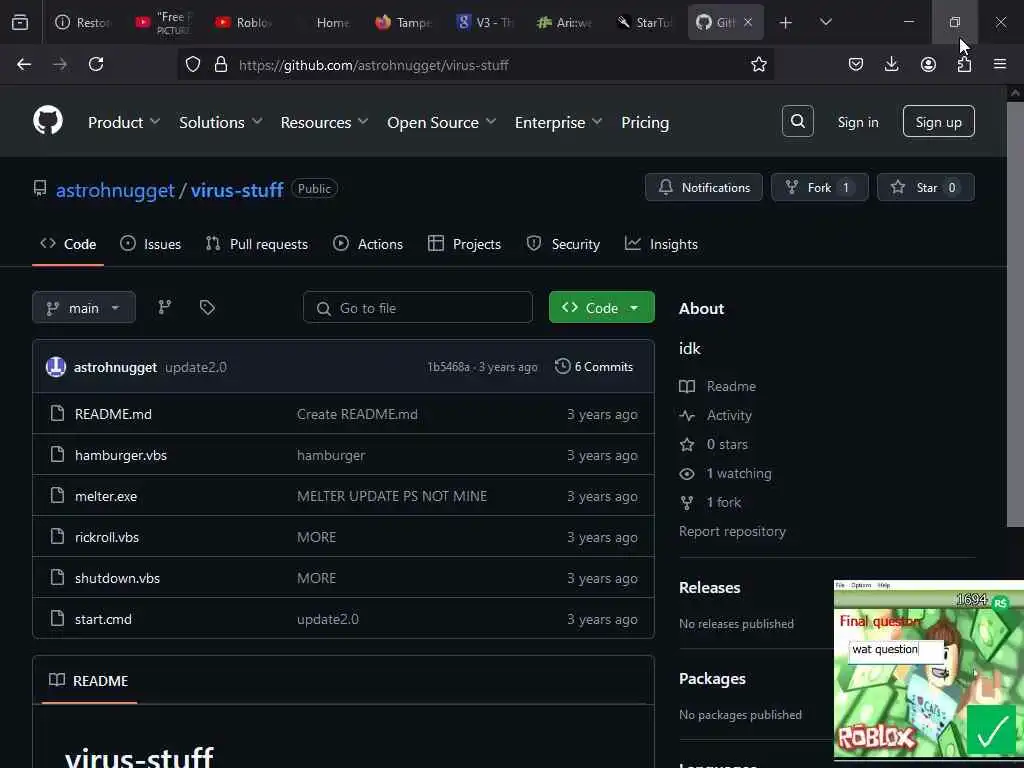Click the 1 watching item in About

pos(726,473)
